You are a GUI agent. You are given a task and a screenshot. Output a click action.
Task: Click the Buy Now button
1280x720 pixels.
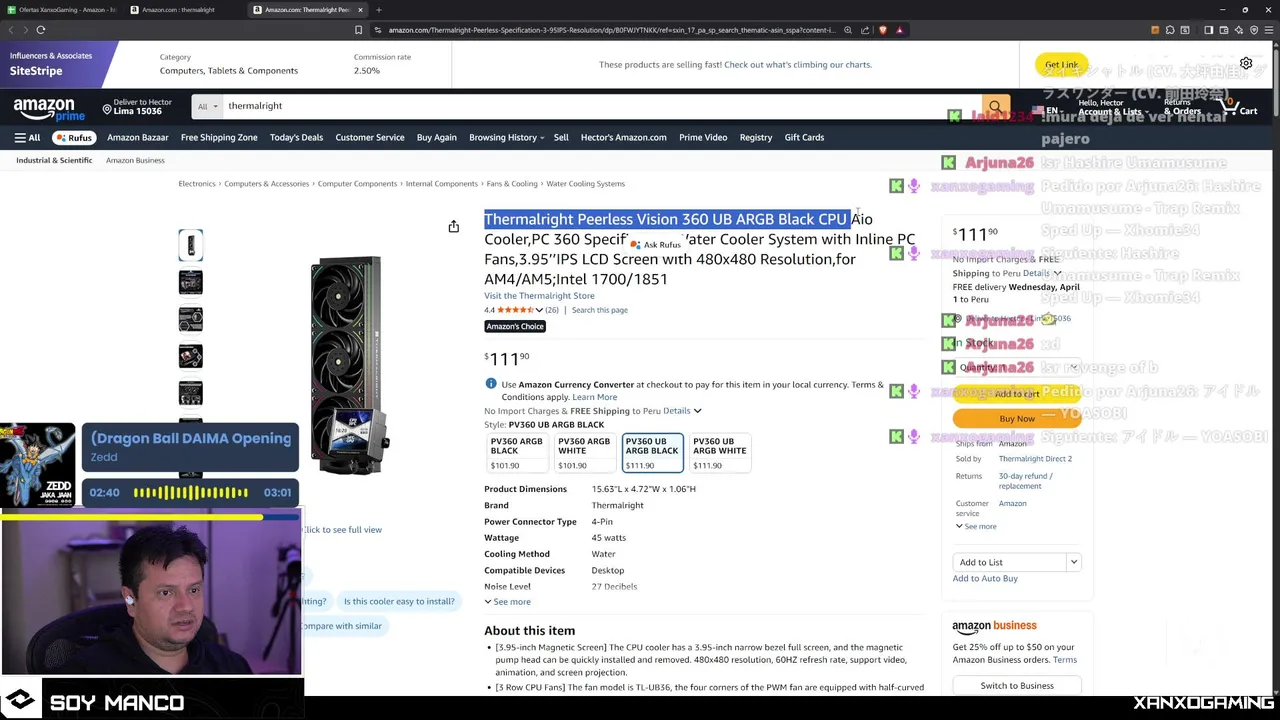tap(1017, 419)
